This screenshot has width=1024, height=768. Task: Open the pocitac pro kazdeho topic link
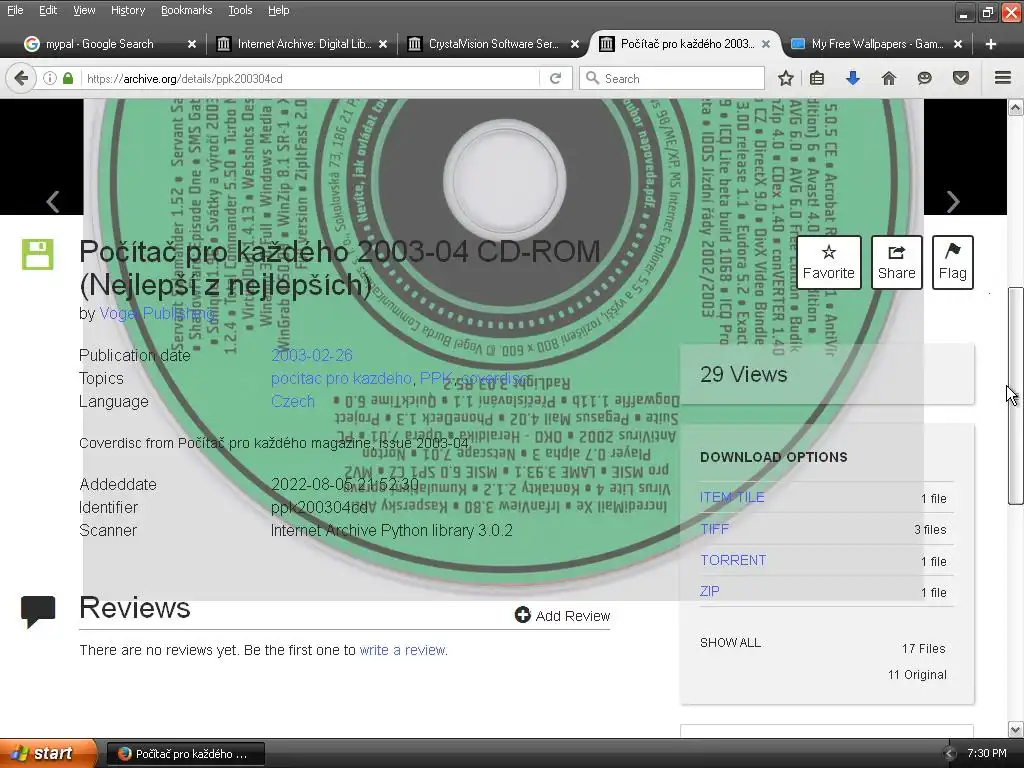coord(342,378)
